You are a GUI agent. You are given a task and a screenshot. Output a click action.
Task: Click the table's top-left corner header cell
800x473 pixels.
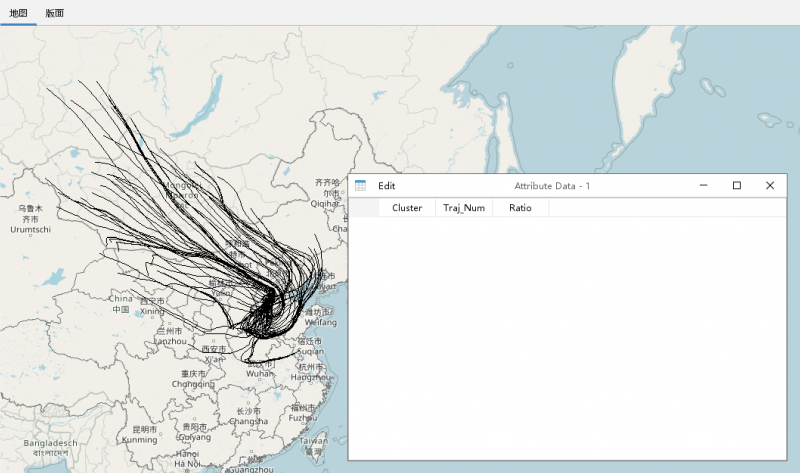364,208
